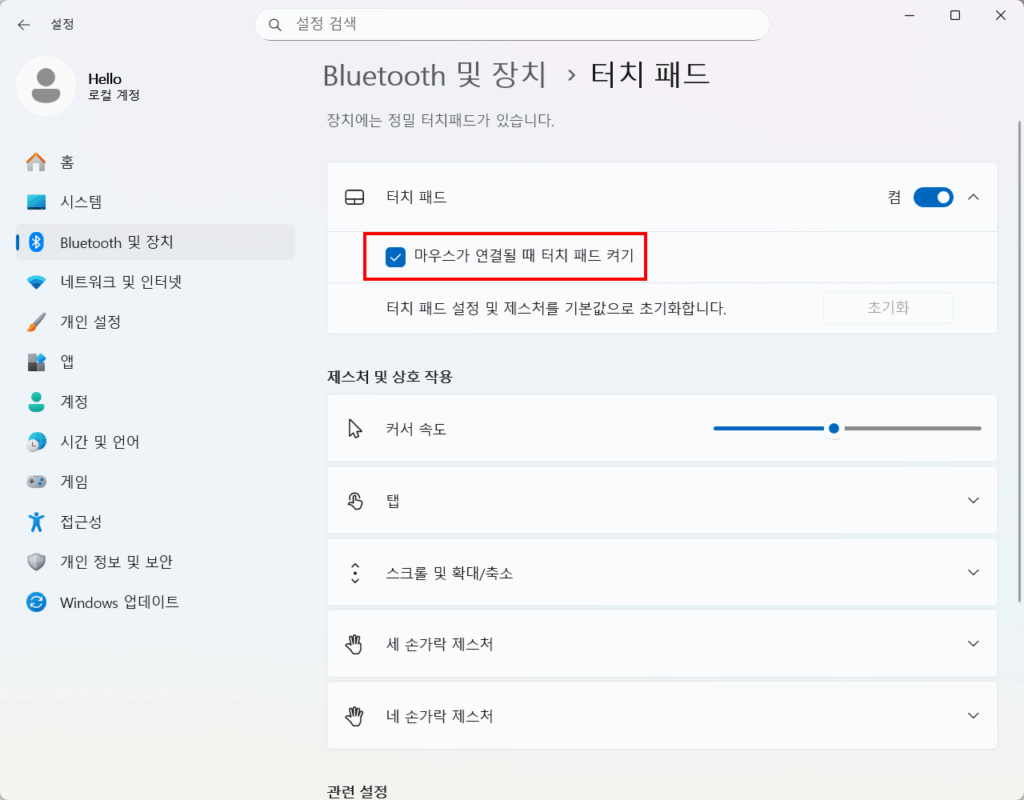This screenshot has width=1024, height=800.
Task: Expand the 탭 section
Action: point(973,501)
